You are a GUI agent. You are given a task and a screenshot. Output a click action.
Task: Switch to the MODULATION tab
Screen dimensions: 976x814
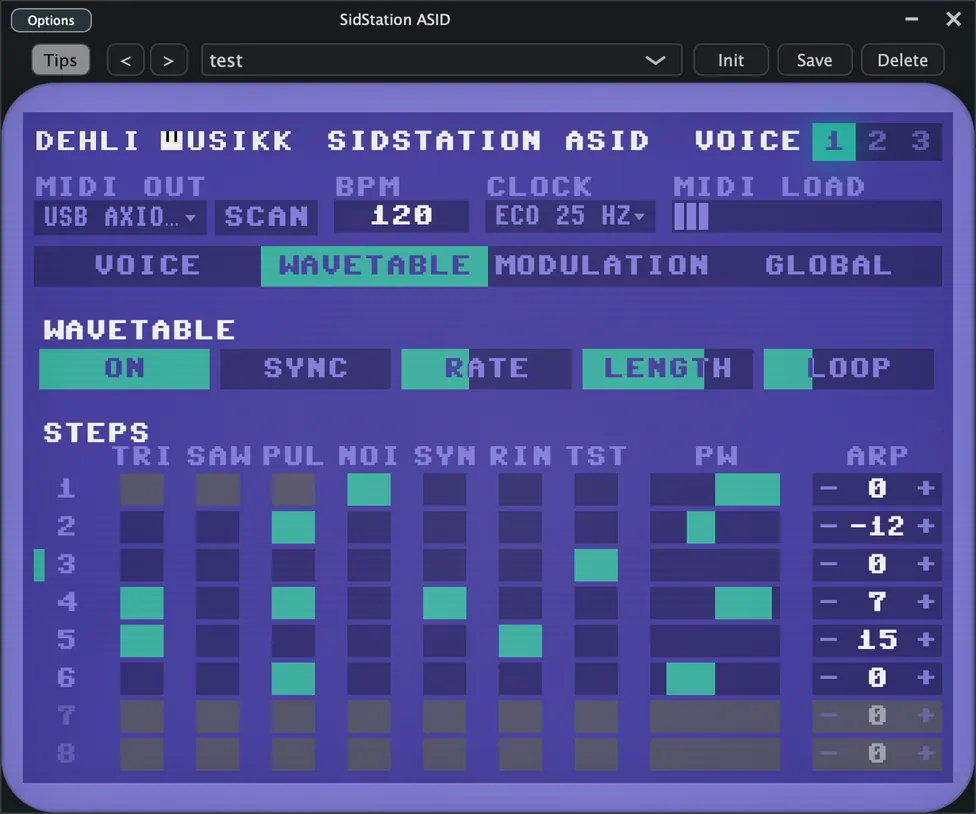point(601,266)
